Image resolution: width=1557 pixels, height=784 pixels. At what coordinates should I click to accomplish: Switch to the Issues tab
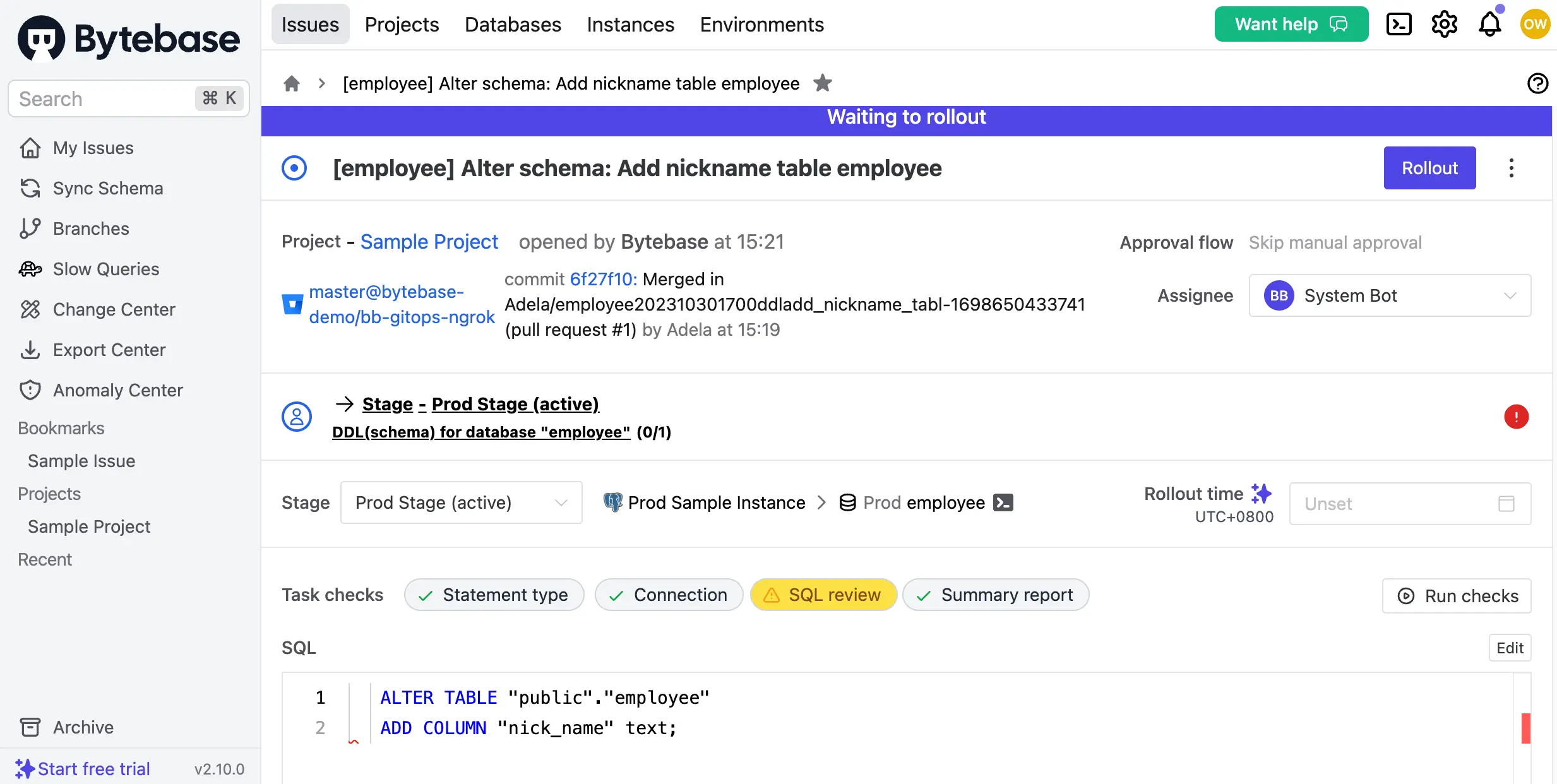tap(310, 25)
